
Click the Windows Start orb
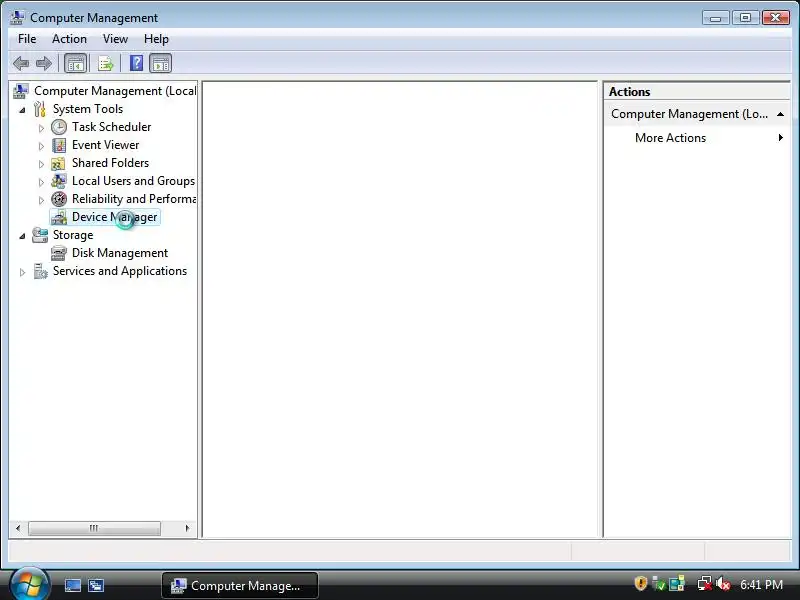(29, 585)
